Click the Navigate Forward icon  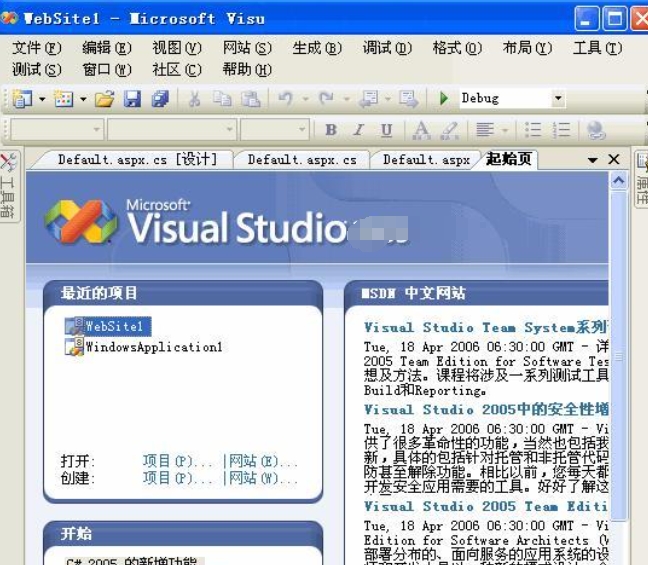tap(409, 99)
